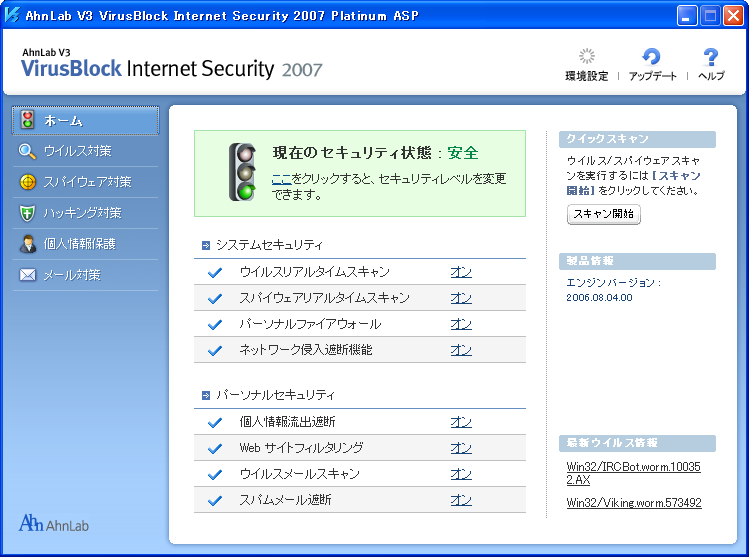749x557 pixels.
Task: Close the VirusBlock window
Action: pyautogui.click(x=733, y=16)
